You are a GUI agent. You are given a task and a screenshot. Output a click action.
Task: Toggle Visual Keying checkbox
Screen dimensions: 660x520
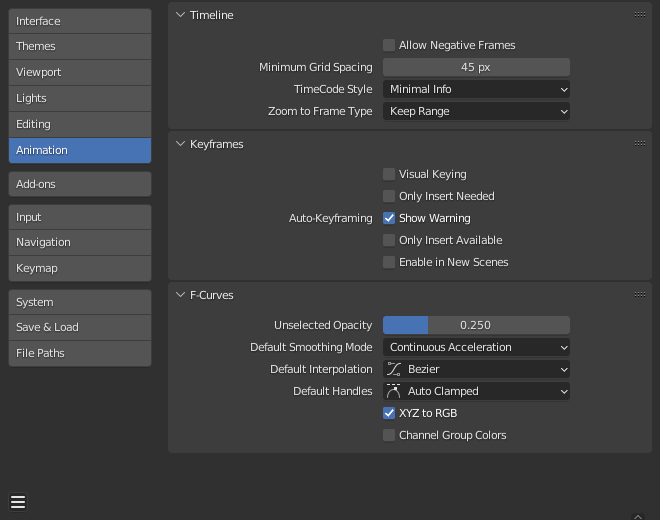pos(389,174)
